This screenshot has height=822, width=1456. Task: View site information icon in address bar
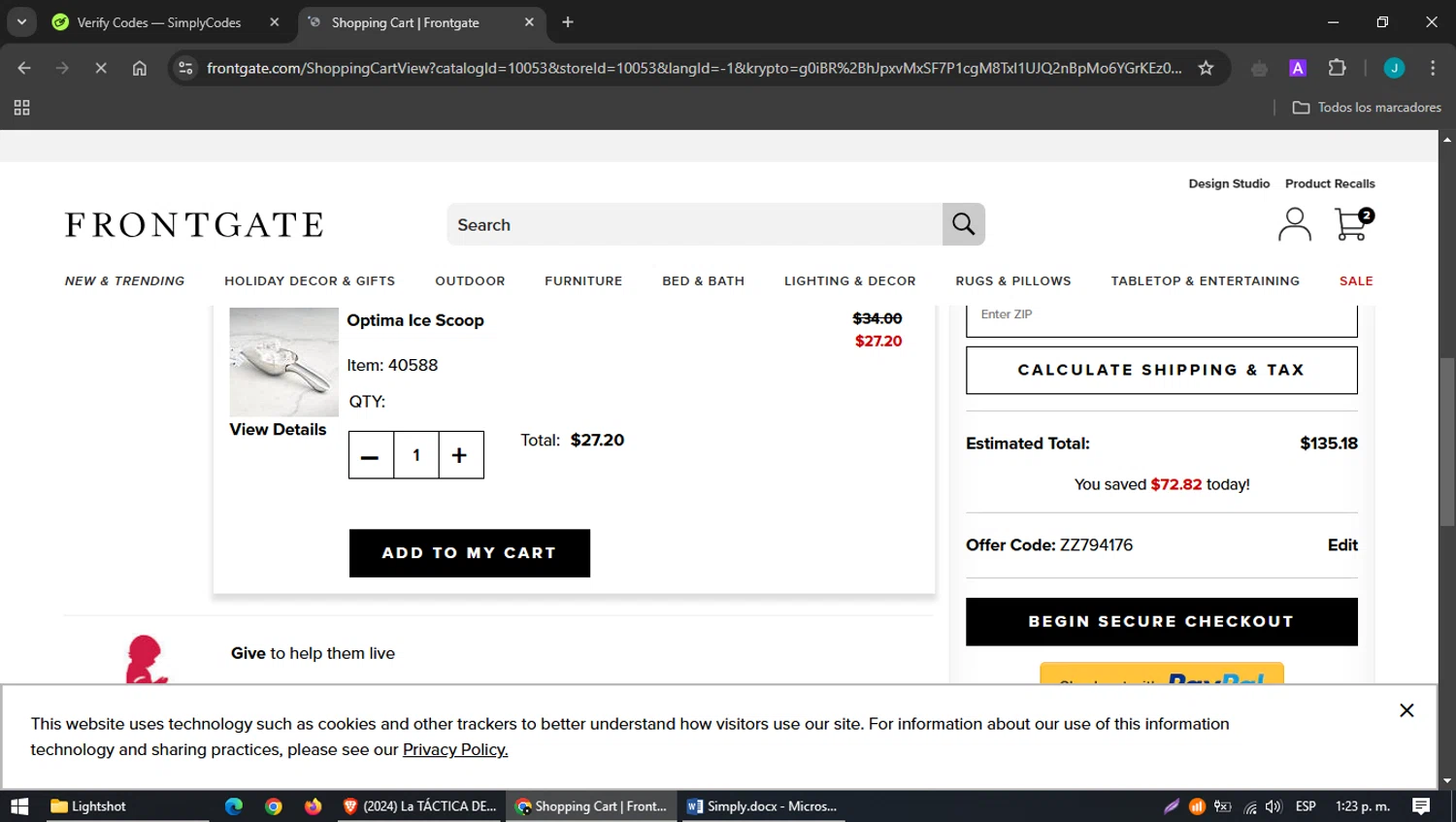point(185,68)
